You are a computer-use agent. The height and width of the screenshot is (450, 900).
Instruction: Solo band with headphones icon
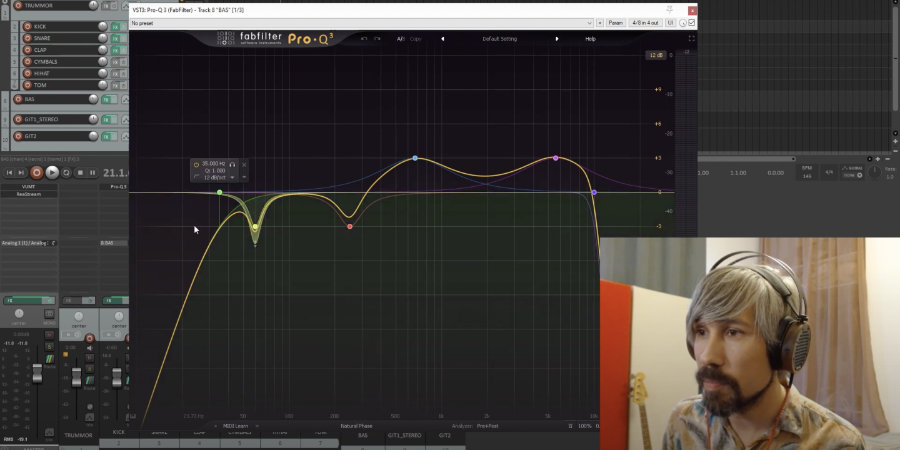pyautogui.click(x=232, y=164)
